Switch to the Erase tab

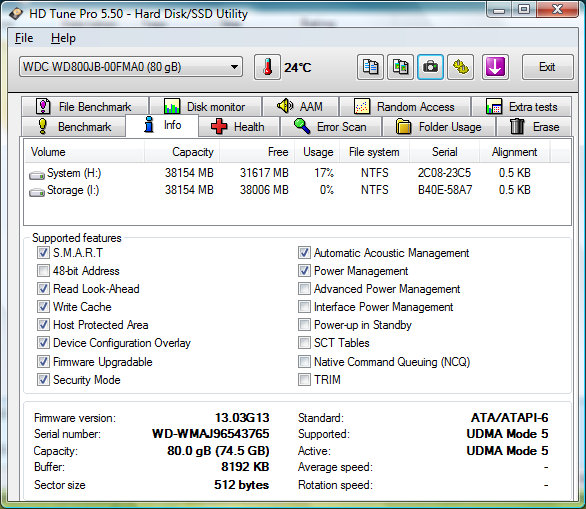point(534,127)
